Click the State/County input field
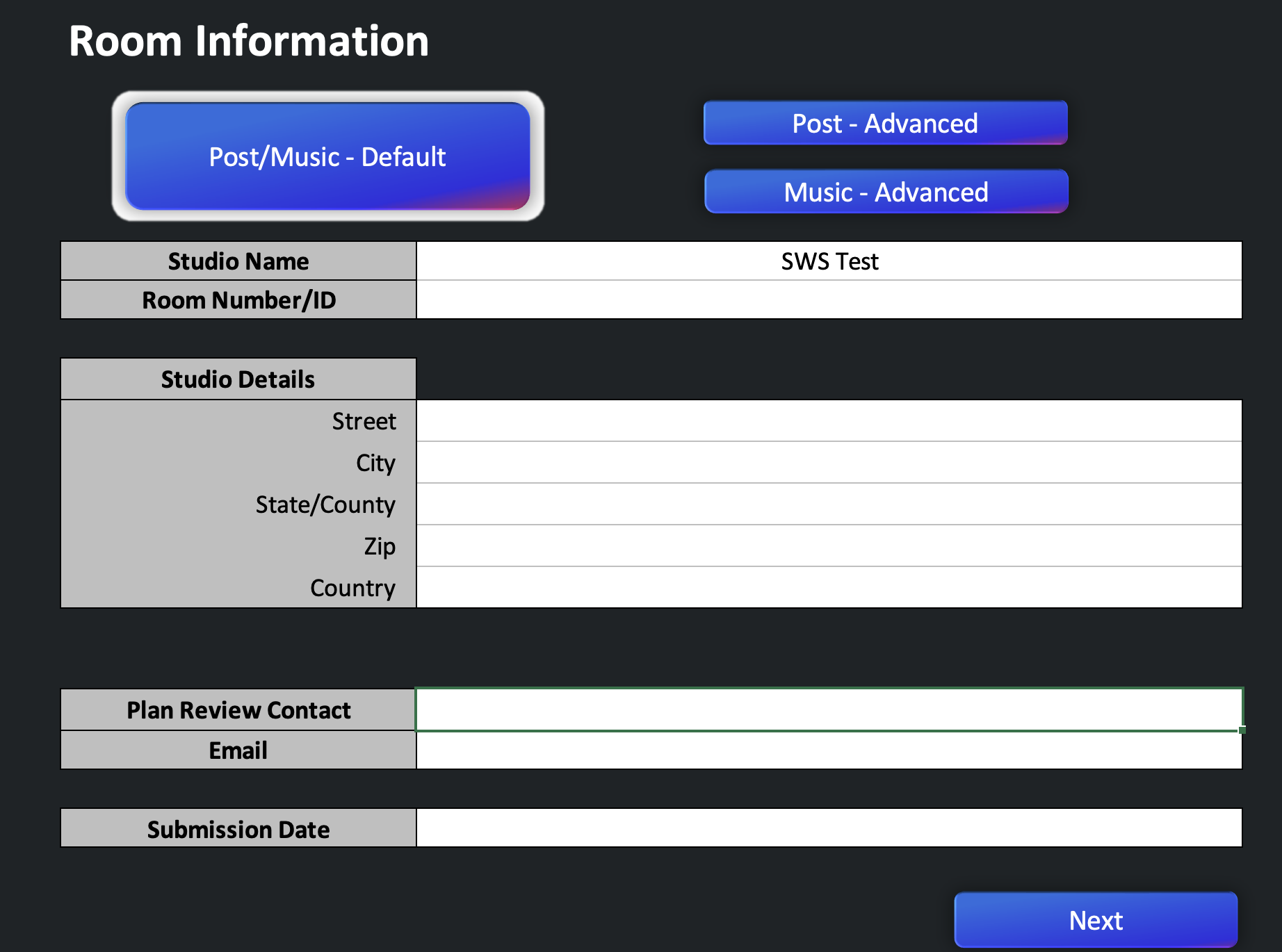Image resolution: width=1282 pixels, height=952 pixels. coord(829,504)
